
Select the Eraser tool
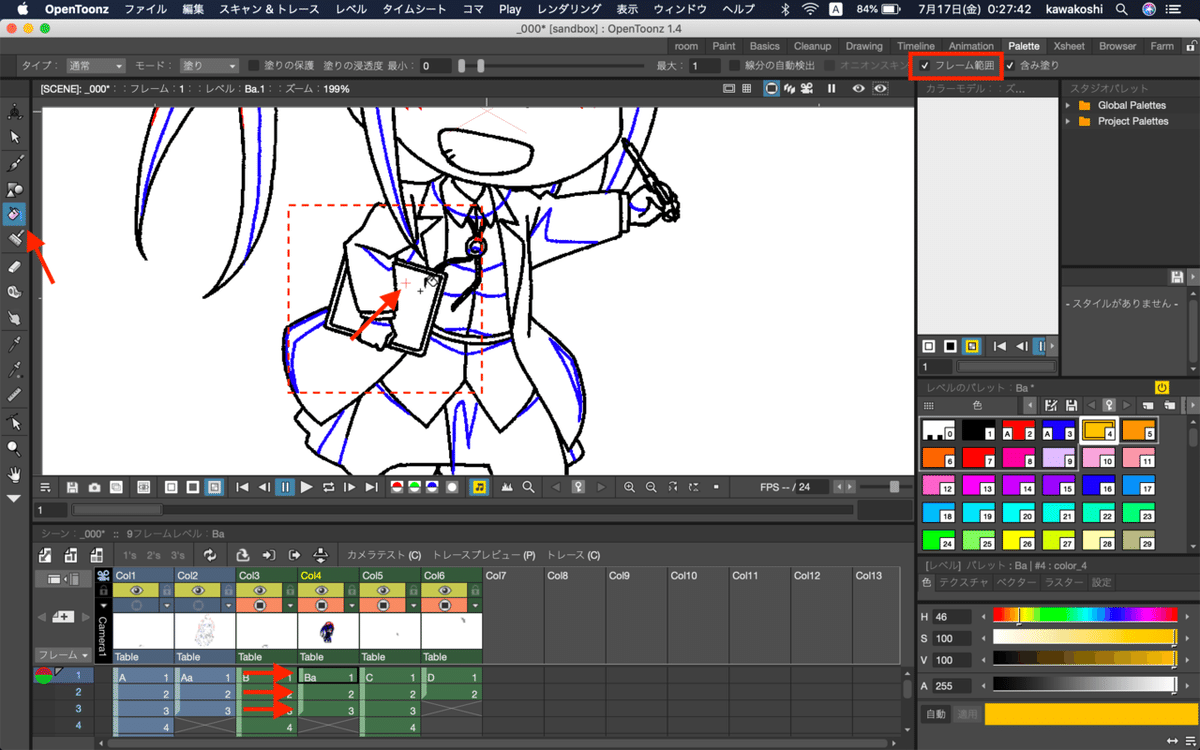point(15,267)
